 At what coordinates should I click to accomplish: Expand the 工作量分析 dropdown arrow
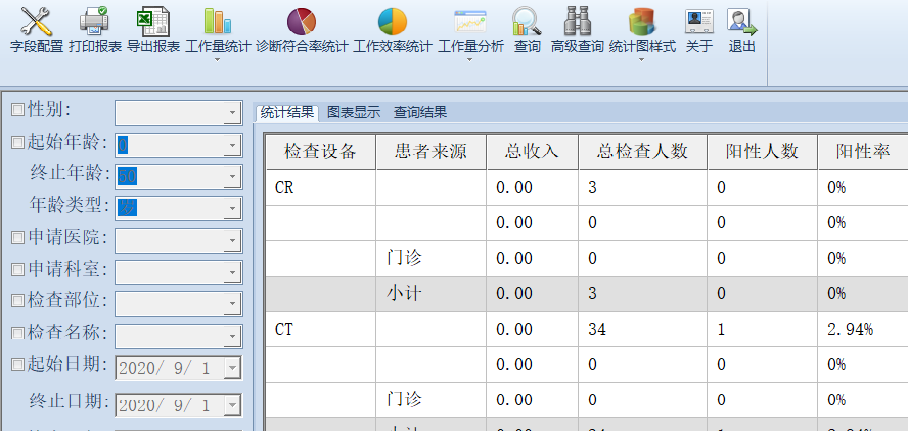[x=470, y=59]
